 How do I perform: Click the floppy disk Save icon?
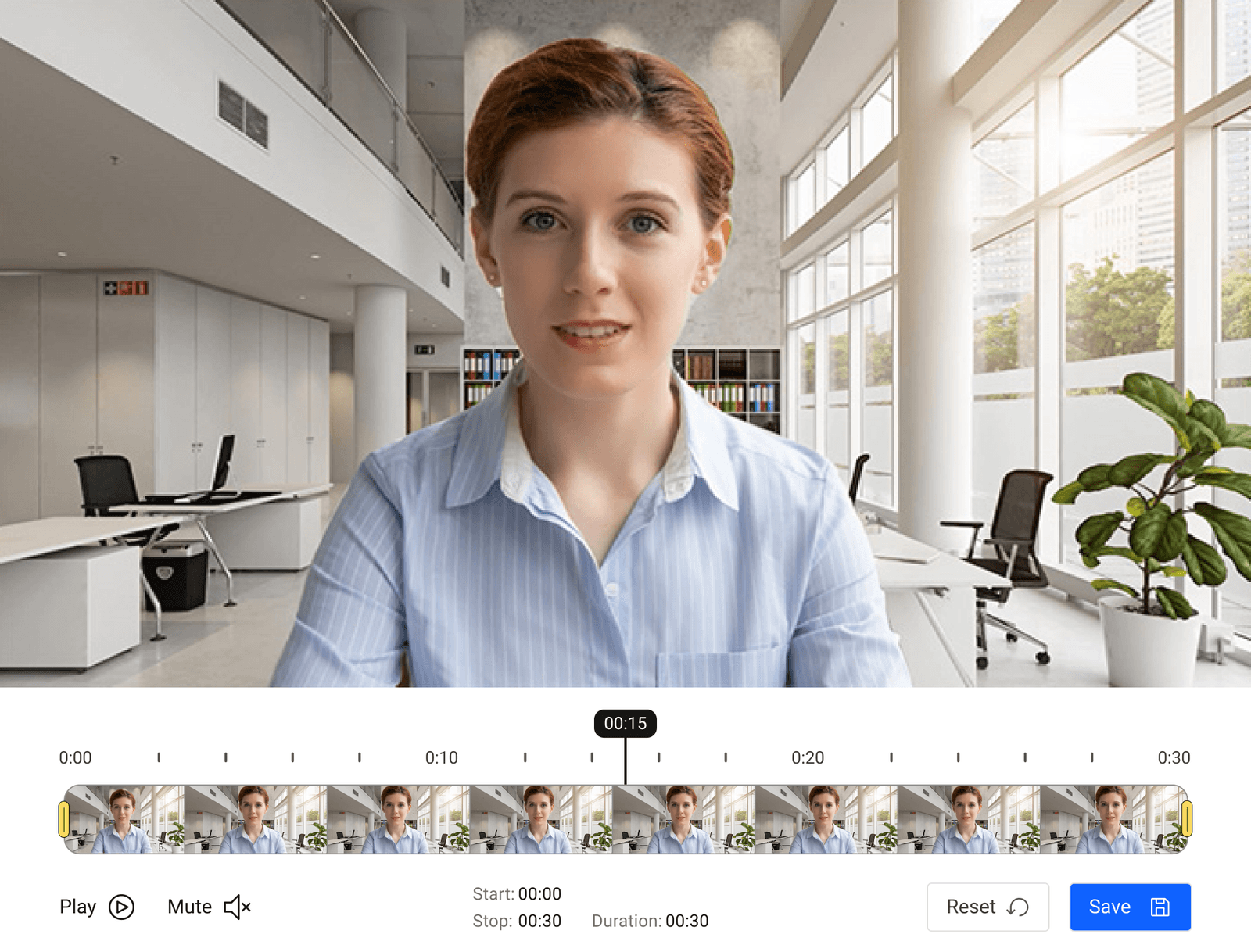[1160, 907]
